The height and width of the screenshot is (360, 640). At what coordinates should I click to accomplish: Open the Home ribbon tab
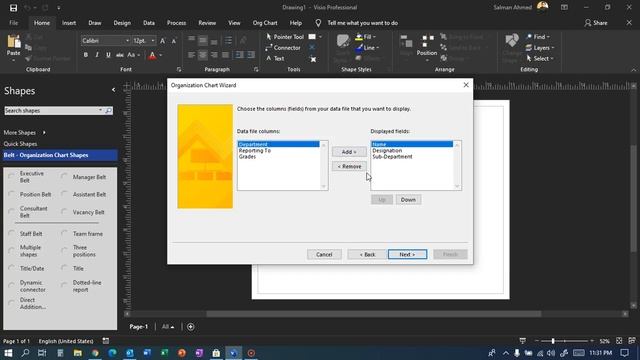pyautogui.click(x=42, y=23)
